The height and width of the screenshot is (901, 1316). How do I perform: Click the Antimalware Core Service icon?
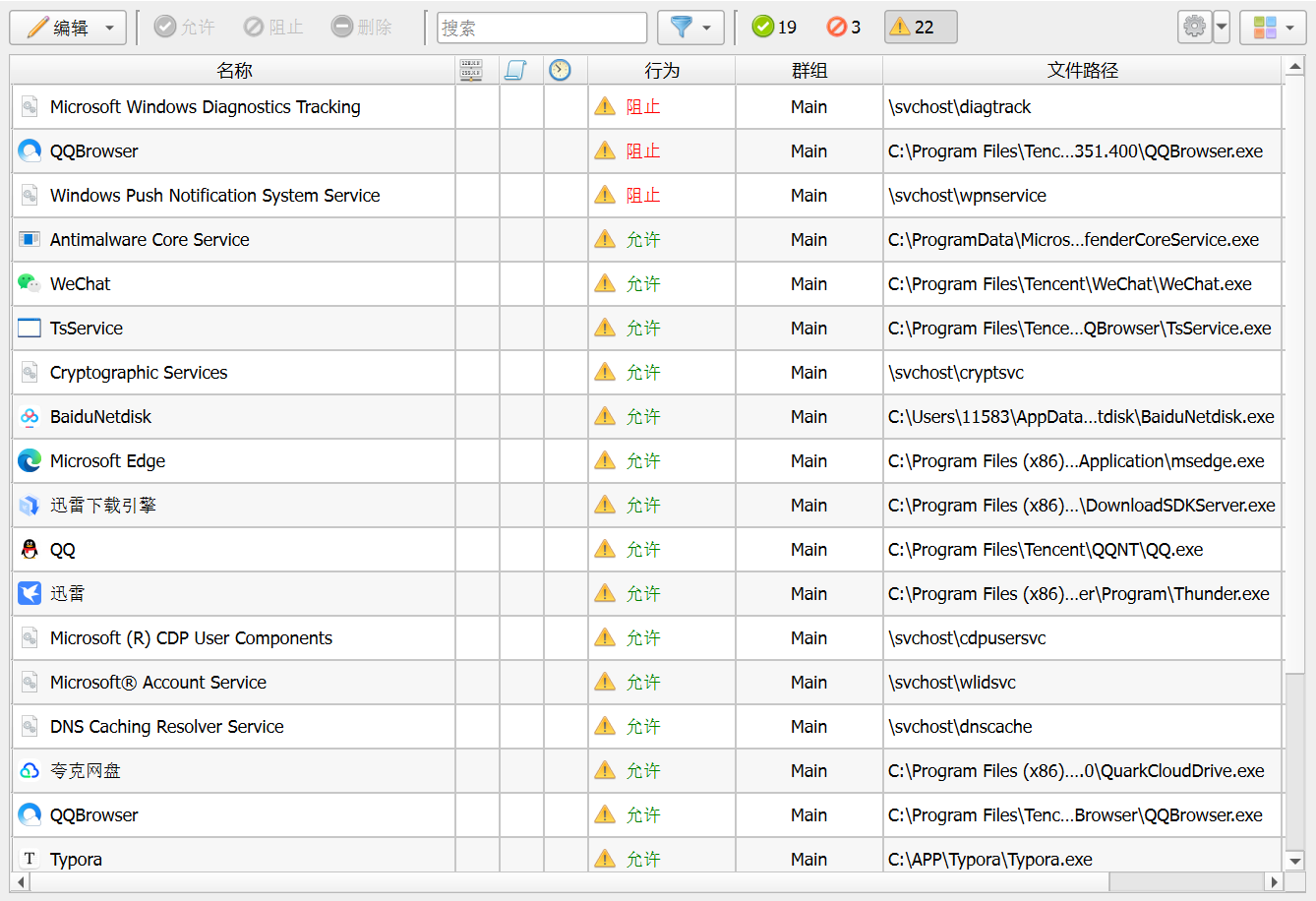pyautogui.click(x=30, y=239)
